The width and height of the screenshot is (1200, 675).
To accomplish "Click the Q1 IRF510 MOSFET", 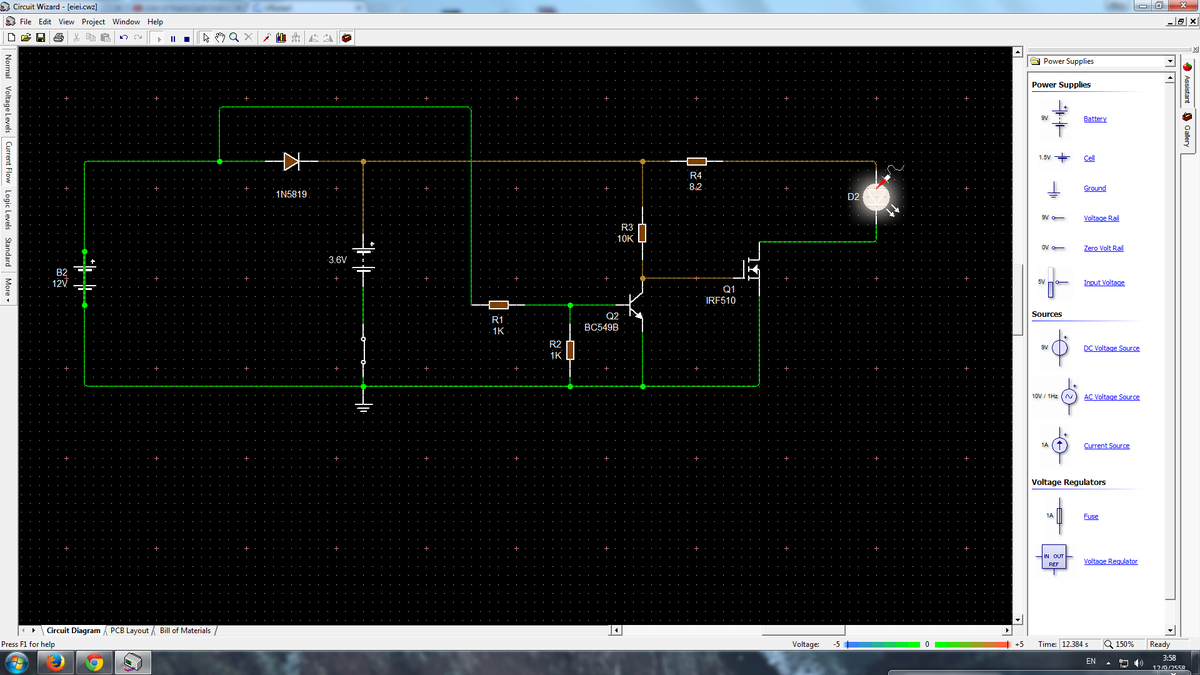I will 750,268.
